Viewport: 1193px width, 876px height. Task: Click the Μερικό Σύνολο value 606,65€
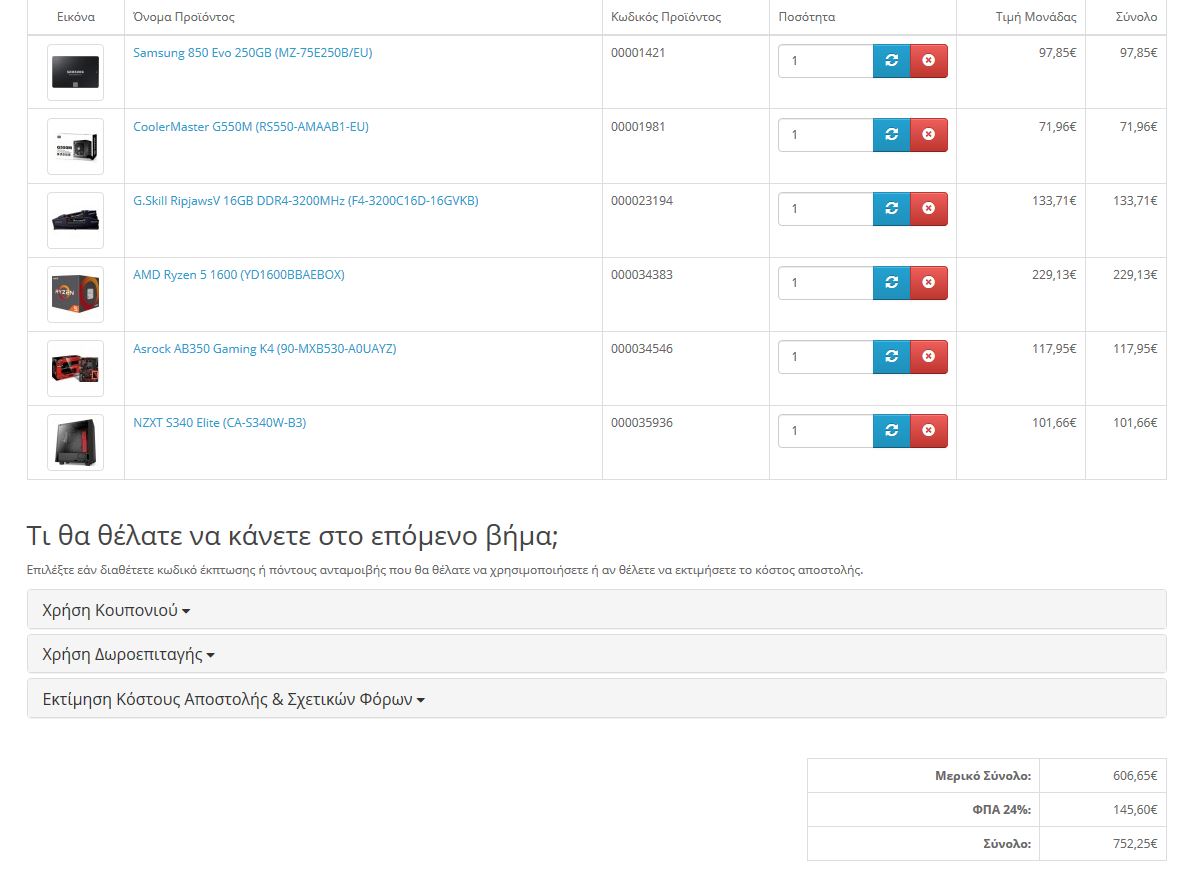[x=1135, y=776]
